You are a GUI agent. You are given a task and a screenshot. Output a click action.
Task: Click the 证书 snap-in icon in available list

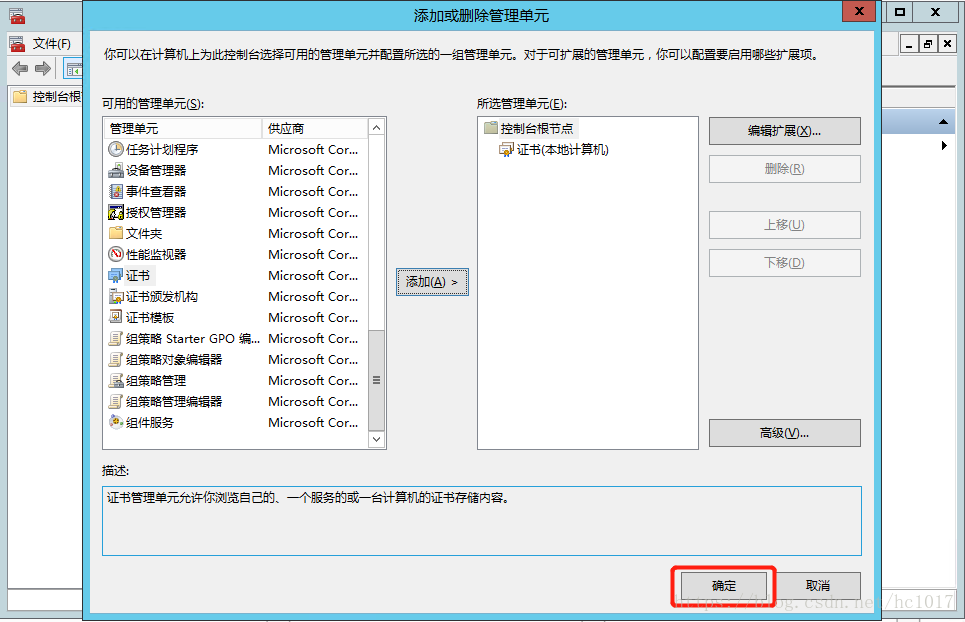(x=116, y=276)
